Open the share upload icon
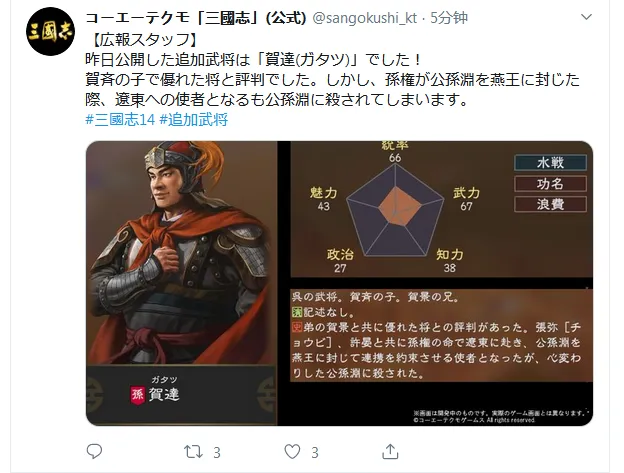This screenshot has height=473, width=624. (x=390, y=452)
